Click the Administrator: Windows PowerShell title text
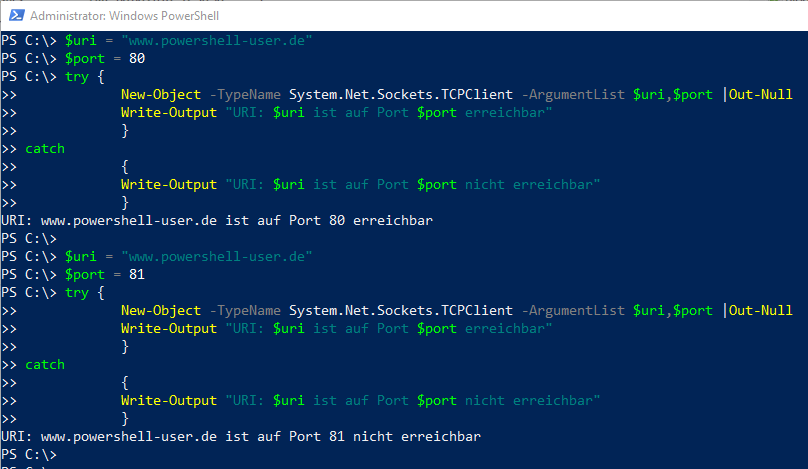This screenshot has width=808, height=469. pyautogui.click(x=124, y=16)
